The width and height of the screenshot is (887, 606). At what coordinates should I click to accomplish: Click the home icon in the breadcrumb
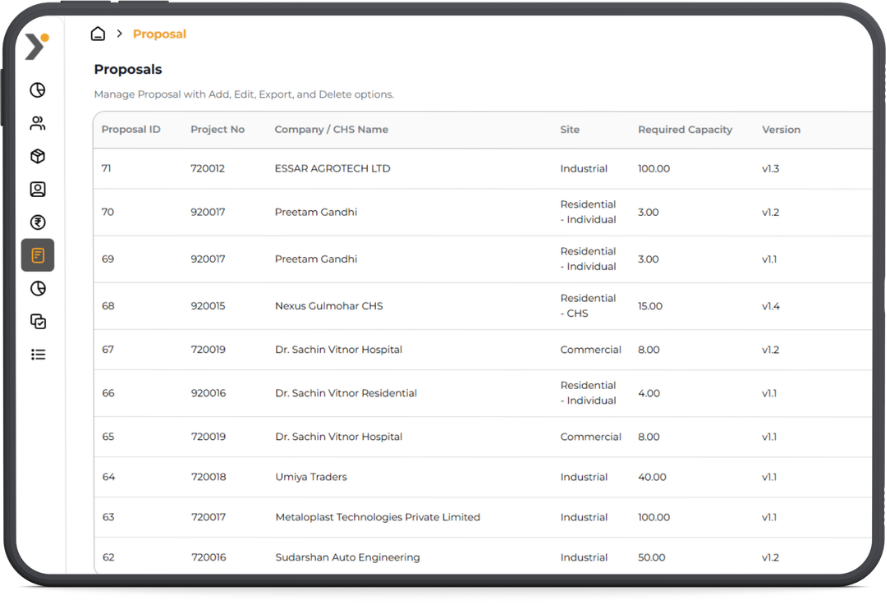[98, 34]
